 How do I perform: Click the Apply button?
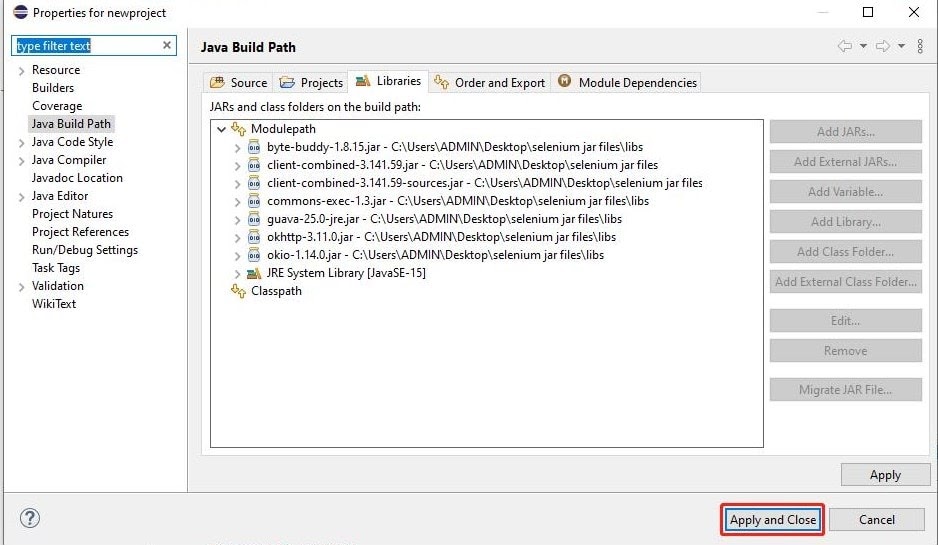click(x=885, y=475)
